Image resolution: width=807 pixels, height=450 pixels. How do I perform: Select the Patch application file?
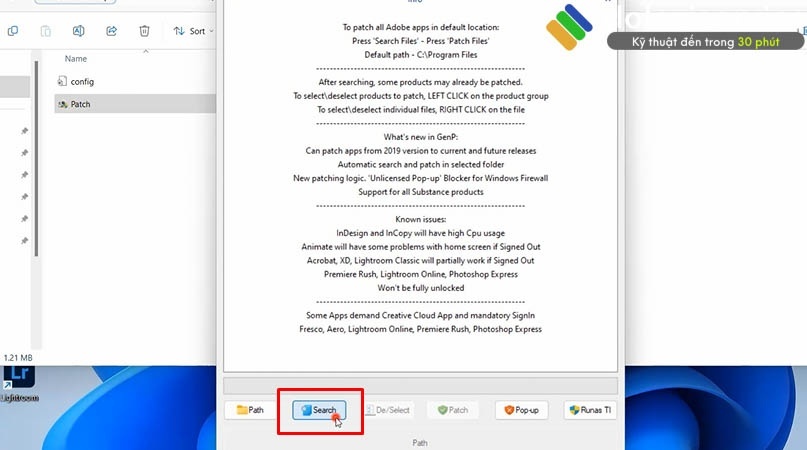[80, 104]
